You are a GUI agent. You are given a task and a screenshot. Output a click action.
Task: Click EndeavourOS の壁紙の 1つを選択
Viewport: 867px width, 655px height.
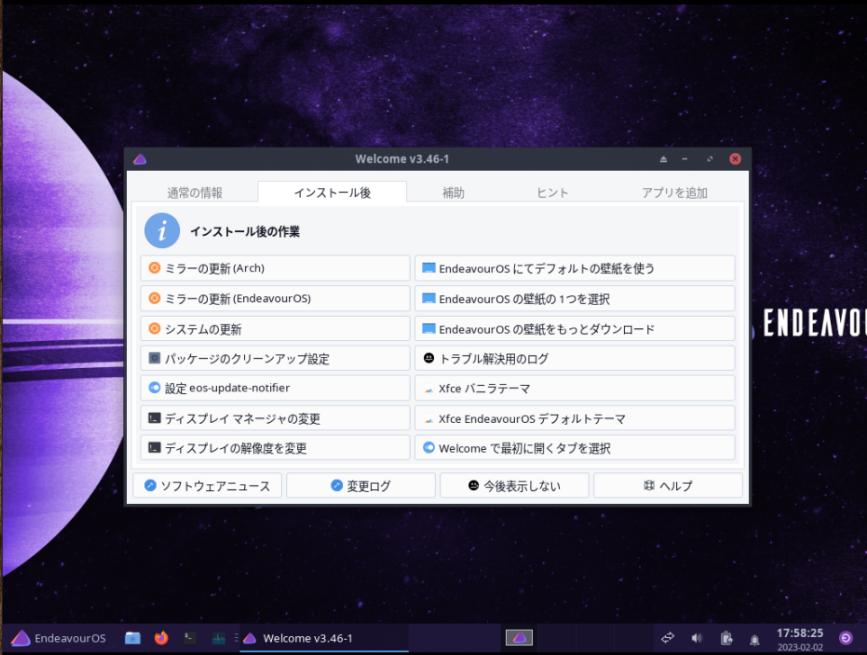click(574, 298)
